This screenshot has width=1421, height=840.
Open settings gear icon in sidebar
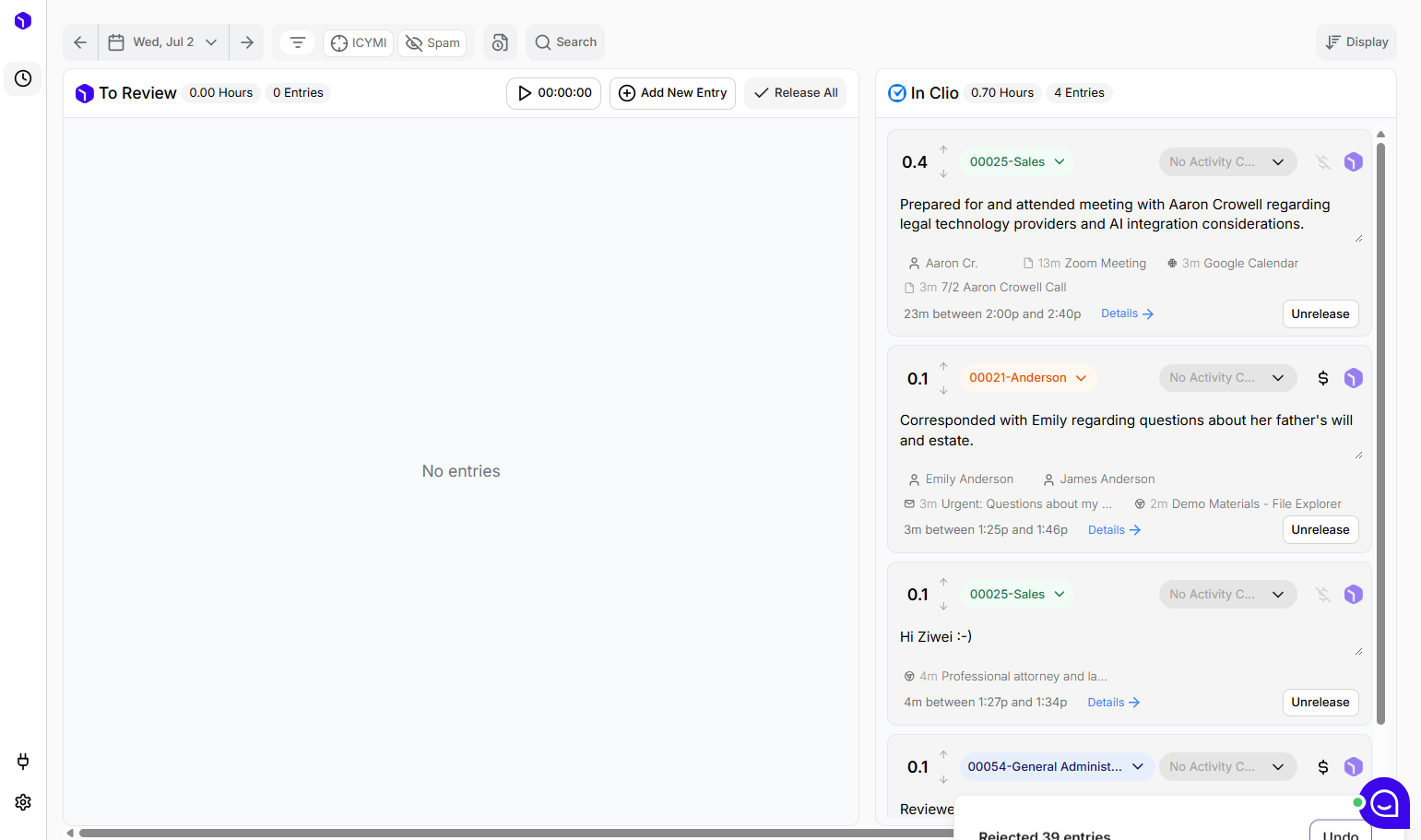coord(23,802)
